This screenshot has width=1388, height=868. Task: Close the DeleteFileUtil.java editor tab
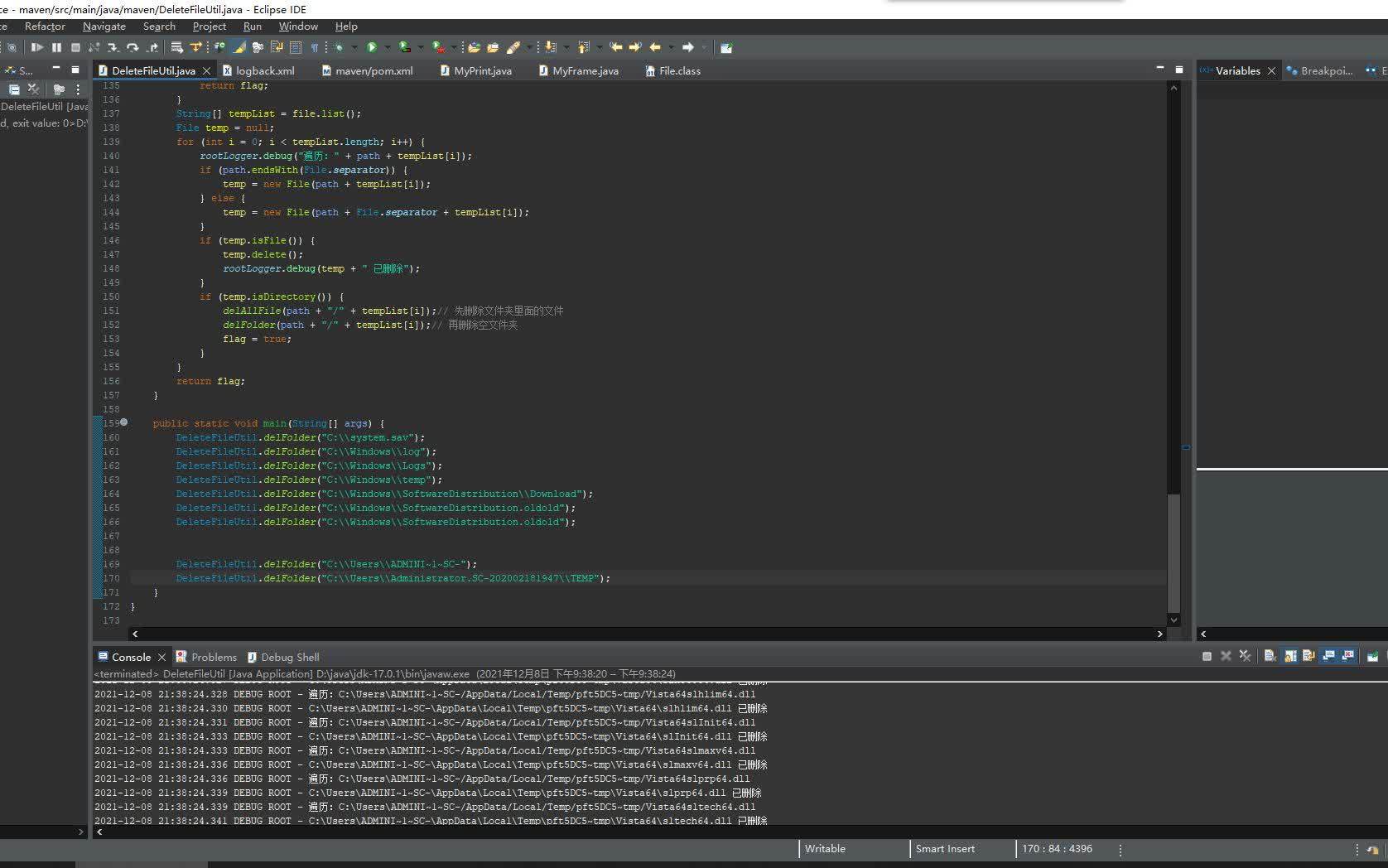tap(207, 71)
